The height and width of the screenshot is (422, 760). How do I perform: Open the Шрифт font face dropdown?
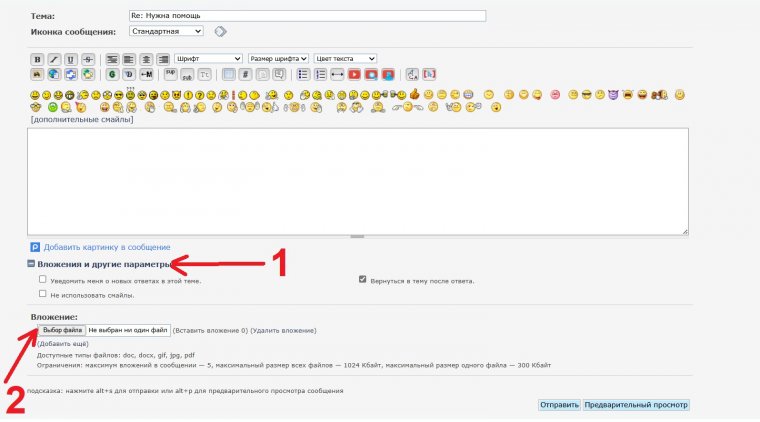click(x=208, y=59)
